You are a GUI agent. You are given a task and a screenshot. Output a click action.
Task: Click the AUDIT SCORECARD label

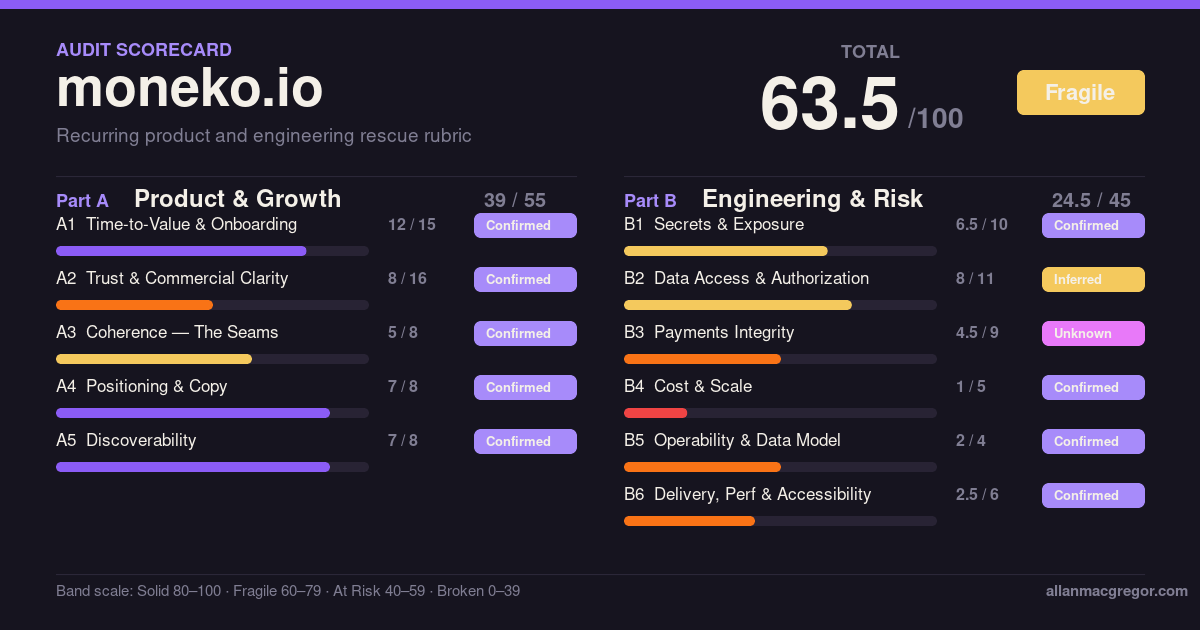point(144,50)
